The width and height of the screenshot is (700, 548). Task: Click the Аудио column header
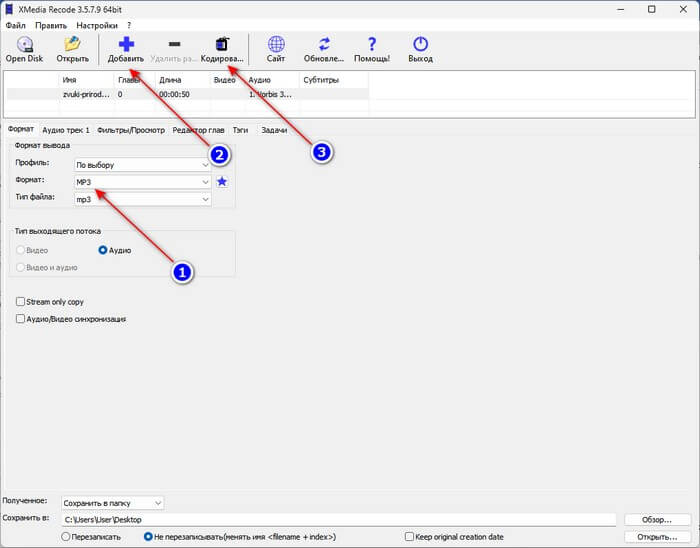point(271,80)
